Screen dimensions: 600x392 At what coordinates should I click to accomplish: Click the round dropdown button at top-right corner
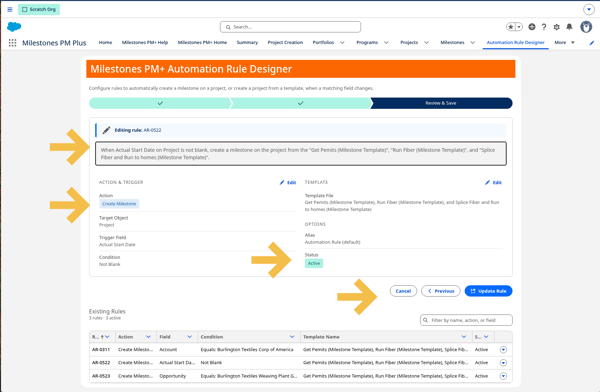[x=589, y=9]
